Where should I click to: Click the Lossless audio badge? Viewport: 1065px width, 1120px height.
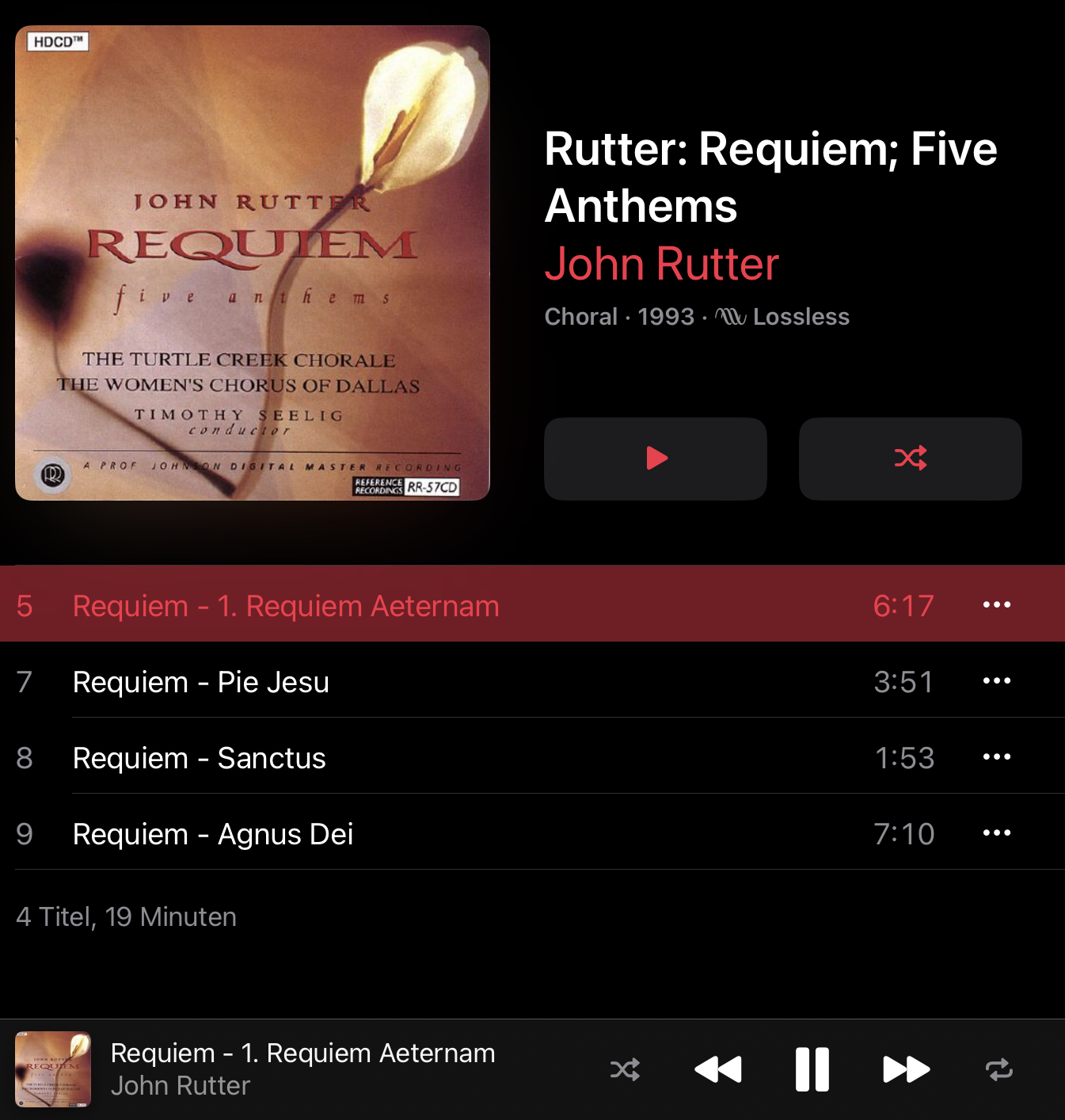(x=782, y=317)
